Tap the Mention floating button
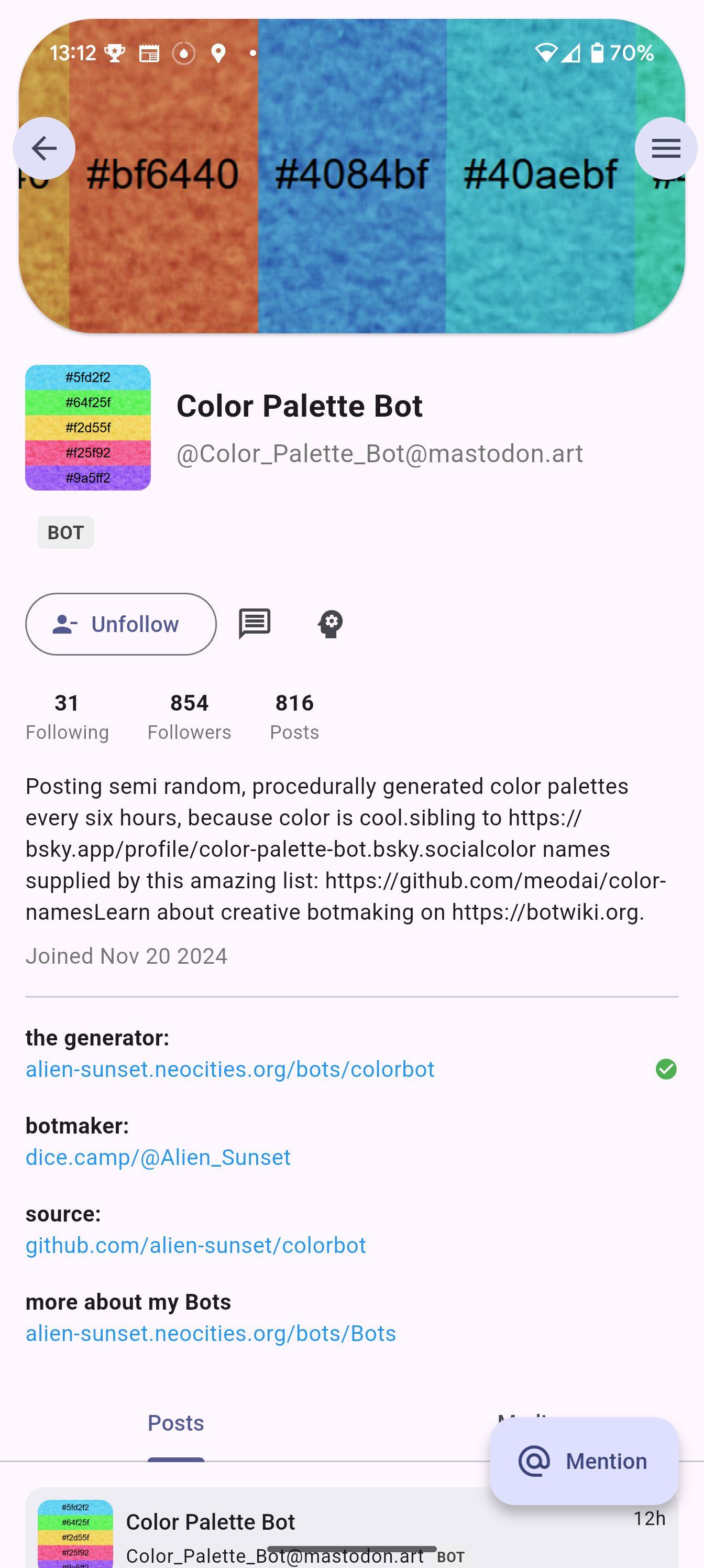This screenshot has width=704, height=1568. [584, 1461]
